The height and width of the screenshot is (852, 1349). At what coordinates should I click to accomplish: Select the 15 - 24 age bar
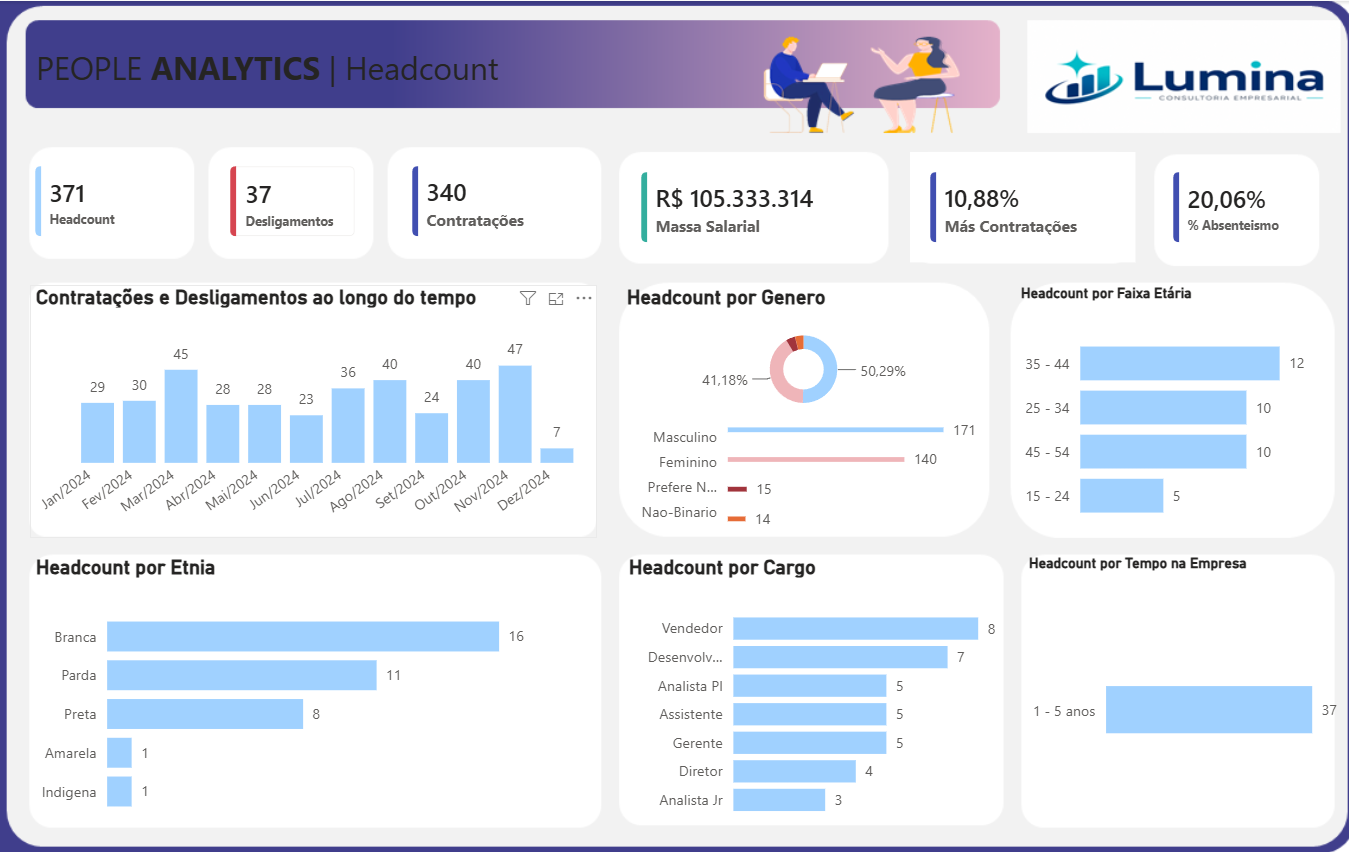tap(1122, 496)
